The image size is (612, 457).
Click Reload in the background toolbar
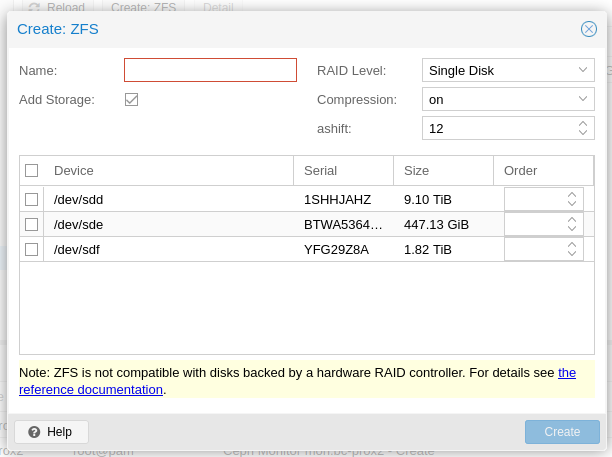click(x=57, y=7)
